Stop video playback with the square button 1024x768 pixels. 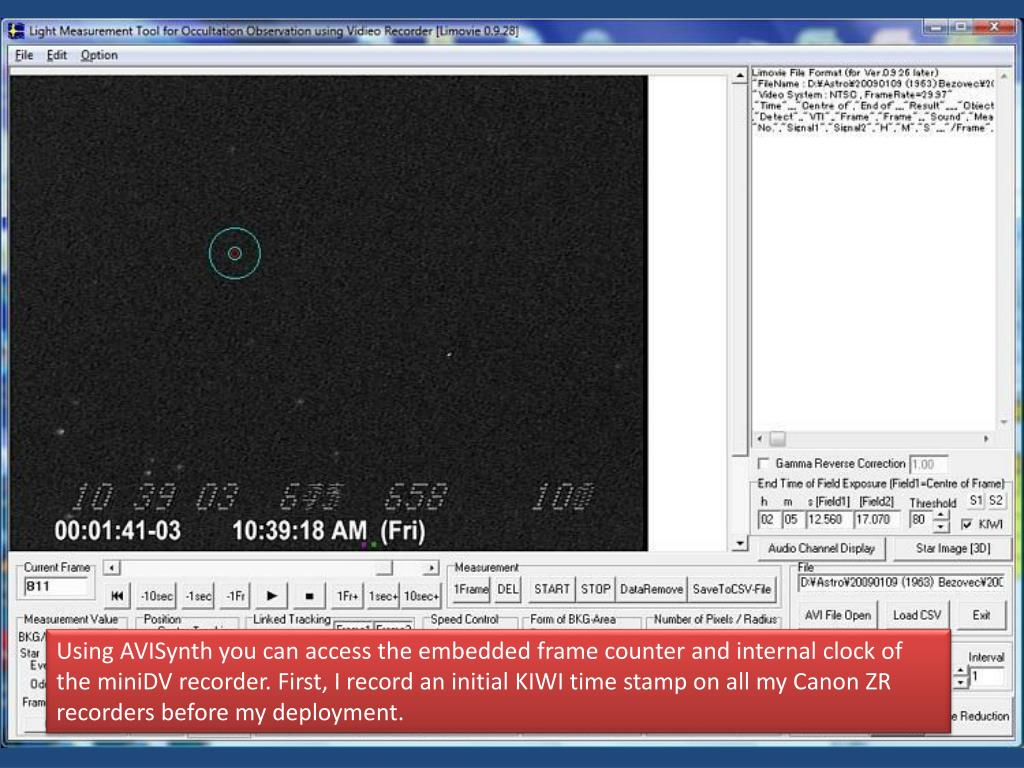(x=310, y=596)
